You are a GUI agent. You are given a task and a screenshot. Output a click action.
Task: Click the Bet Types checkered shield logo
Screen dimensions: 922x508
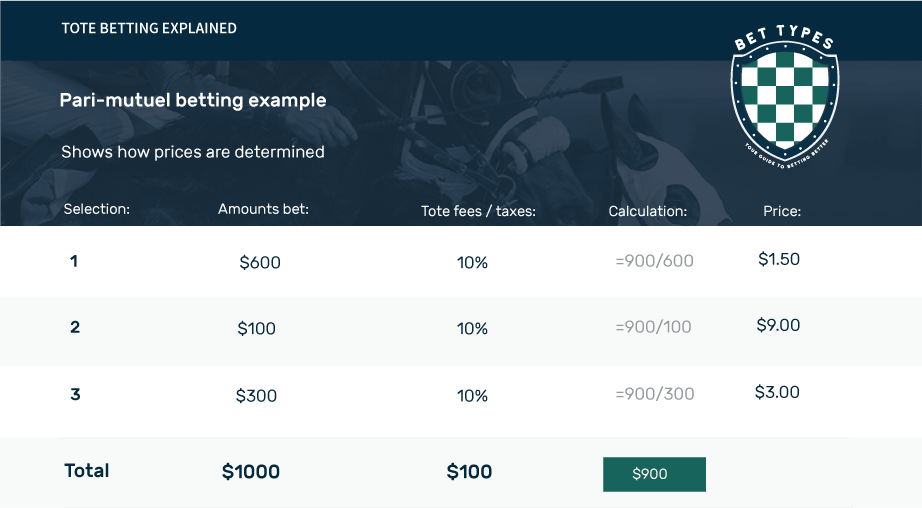pos(784,97)
